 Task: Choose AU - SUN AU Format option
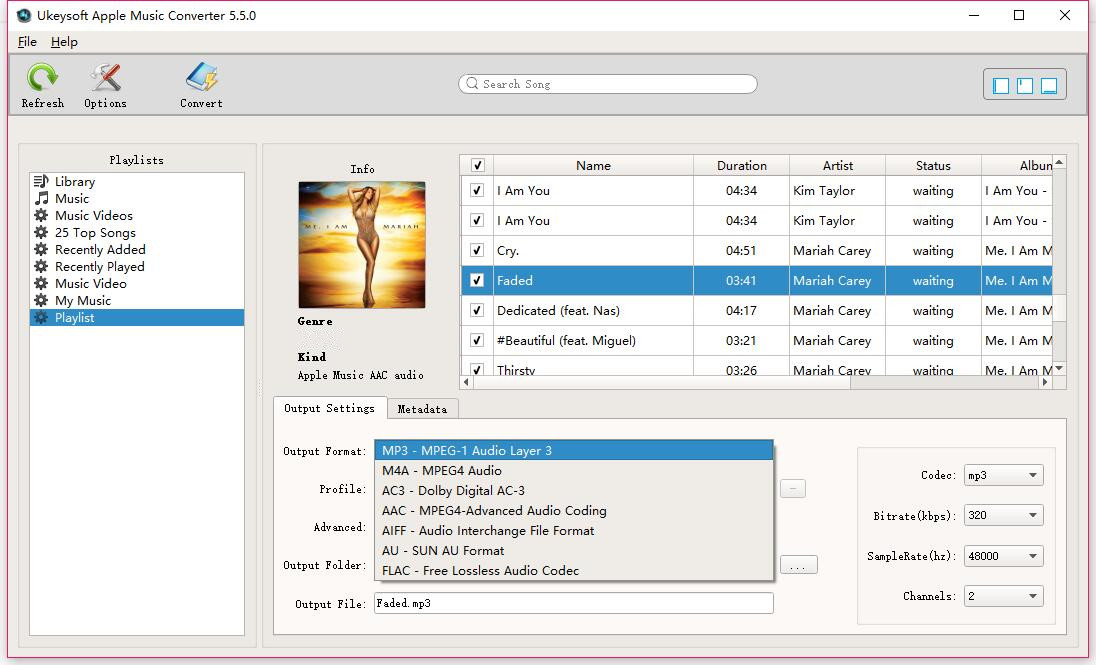coord(574,551)
